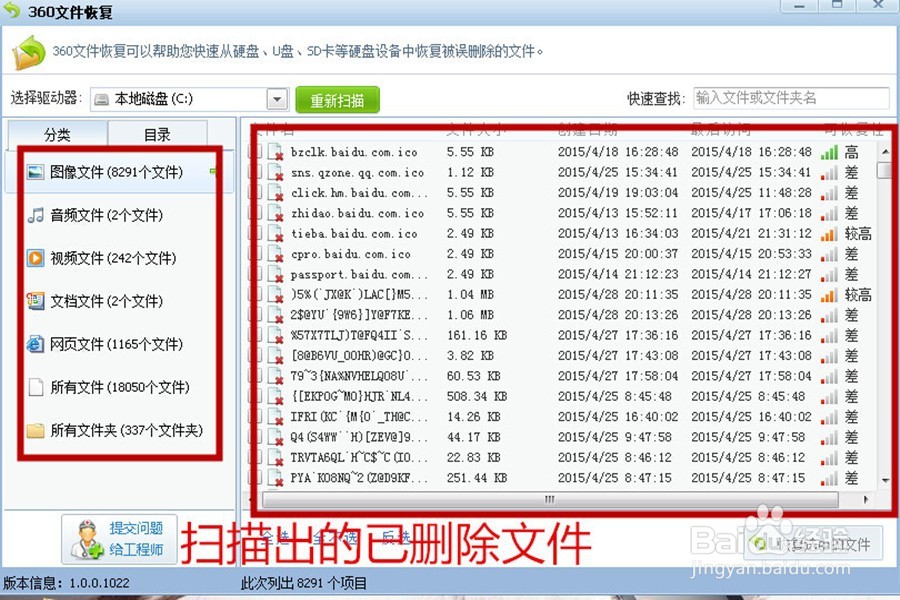This screenshot has height=600, width=900.
Task: Click the 音频文件 music note icon
Action: (x=37, y=215)
